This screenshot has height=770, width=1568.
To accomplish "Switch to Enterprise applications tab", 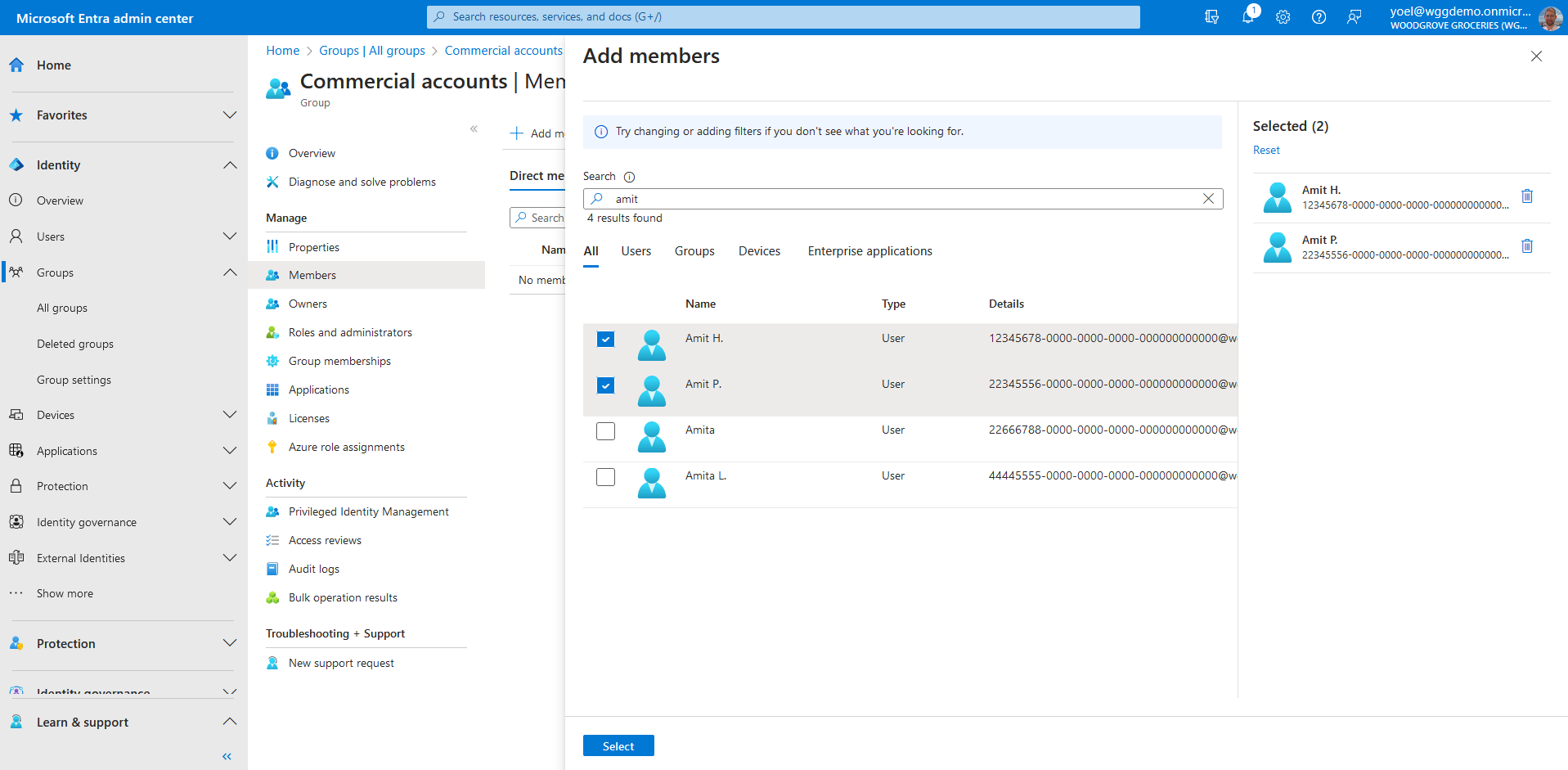I will tap(869, 251).
